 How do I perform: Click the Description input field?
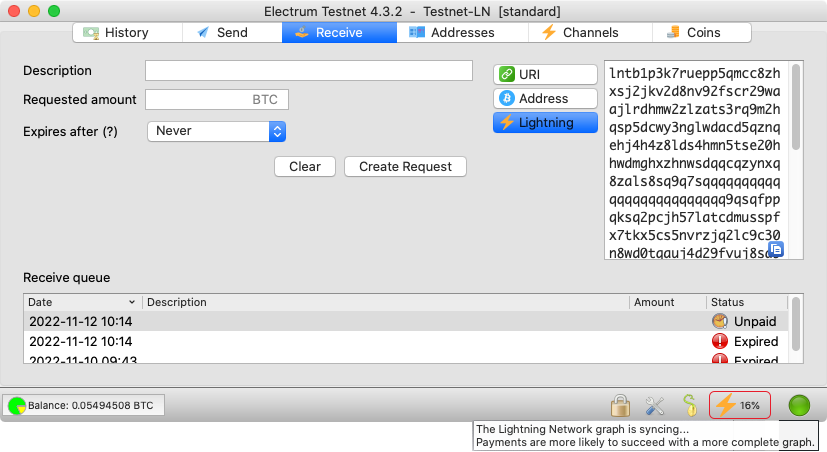tap(309, 71)
